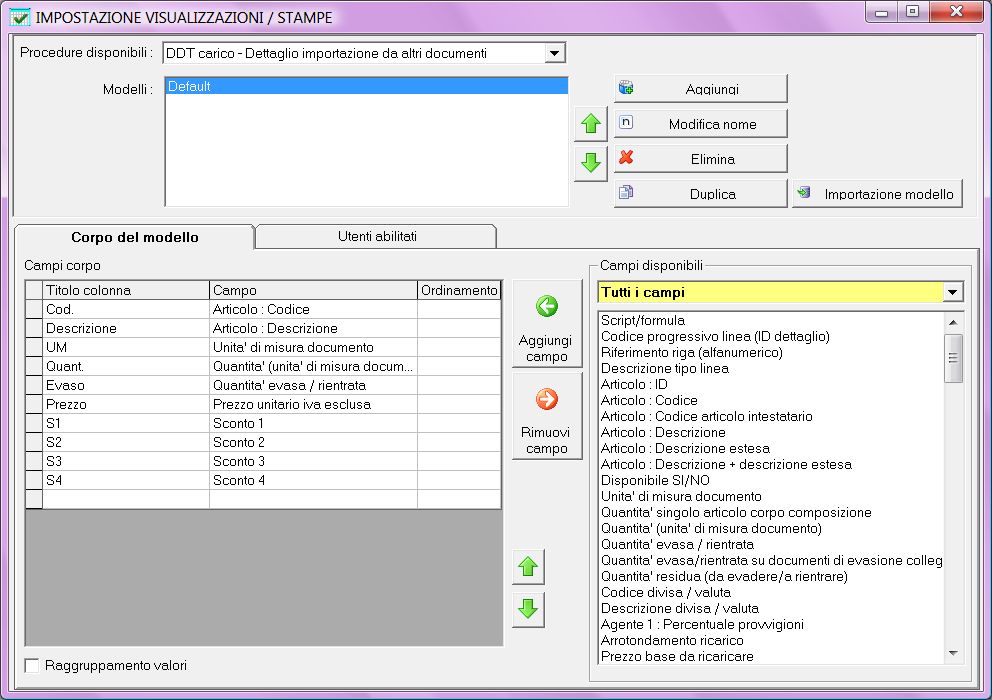Screen dimensions: 992x700
Task: Move field down with the Campi corpo down arrow
Action: (528, 608)
